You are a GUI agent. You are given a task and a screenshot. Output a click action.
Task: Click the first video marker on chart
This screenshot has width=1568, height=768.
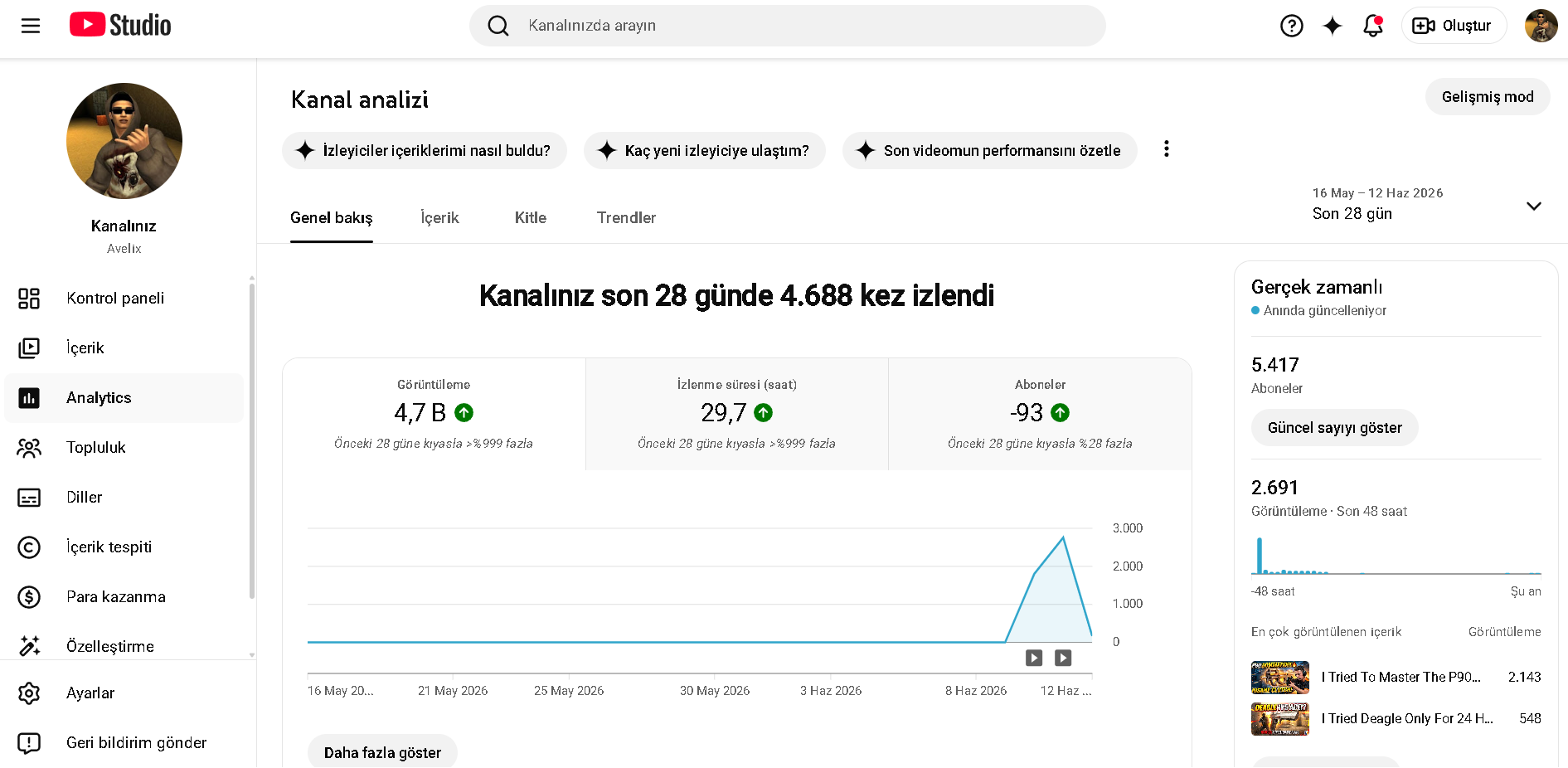(x=1034, y=658)
